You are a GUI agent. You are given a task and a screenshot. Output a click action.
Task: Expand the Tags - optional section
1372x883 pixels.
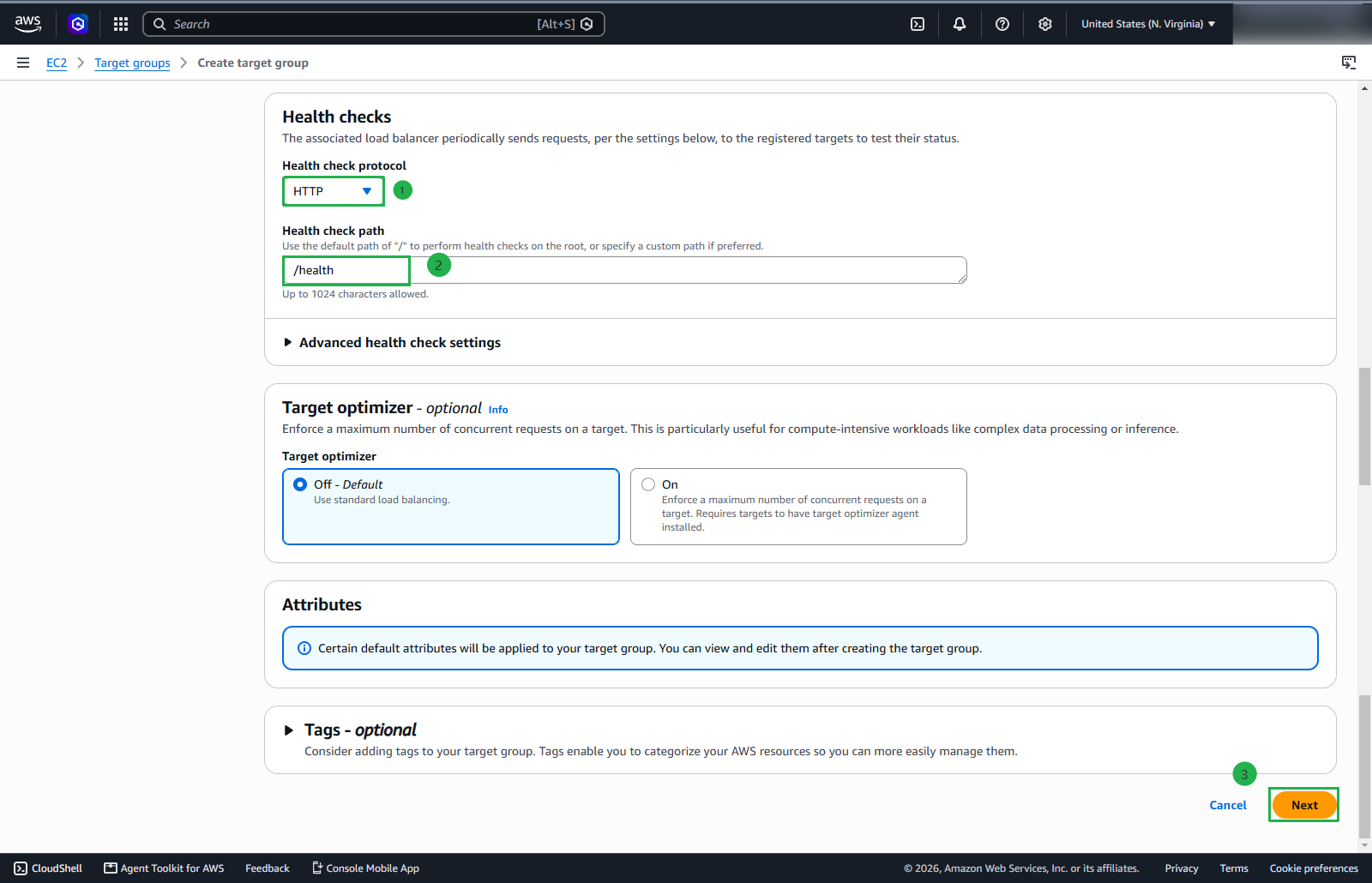350,730
